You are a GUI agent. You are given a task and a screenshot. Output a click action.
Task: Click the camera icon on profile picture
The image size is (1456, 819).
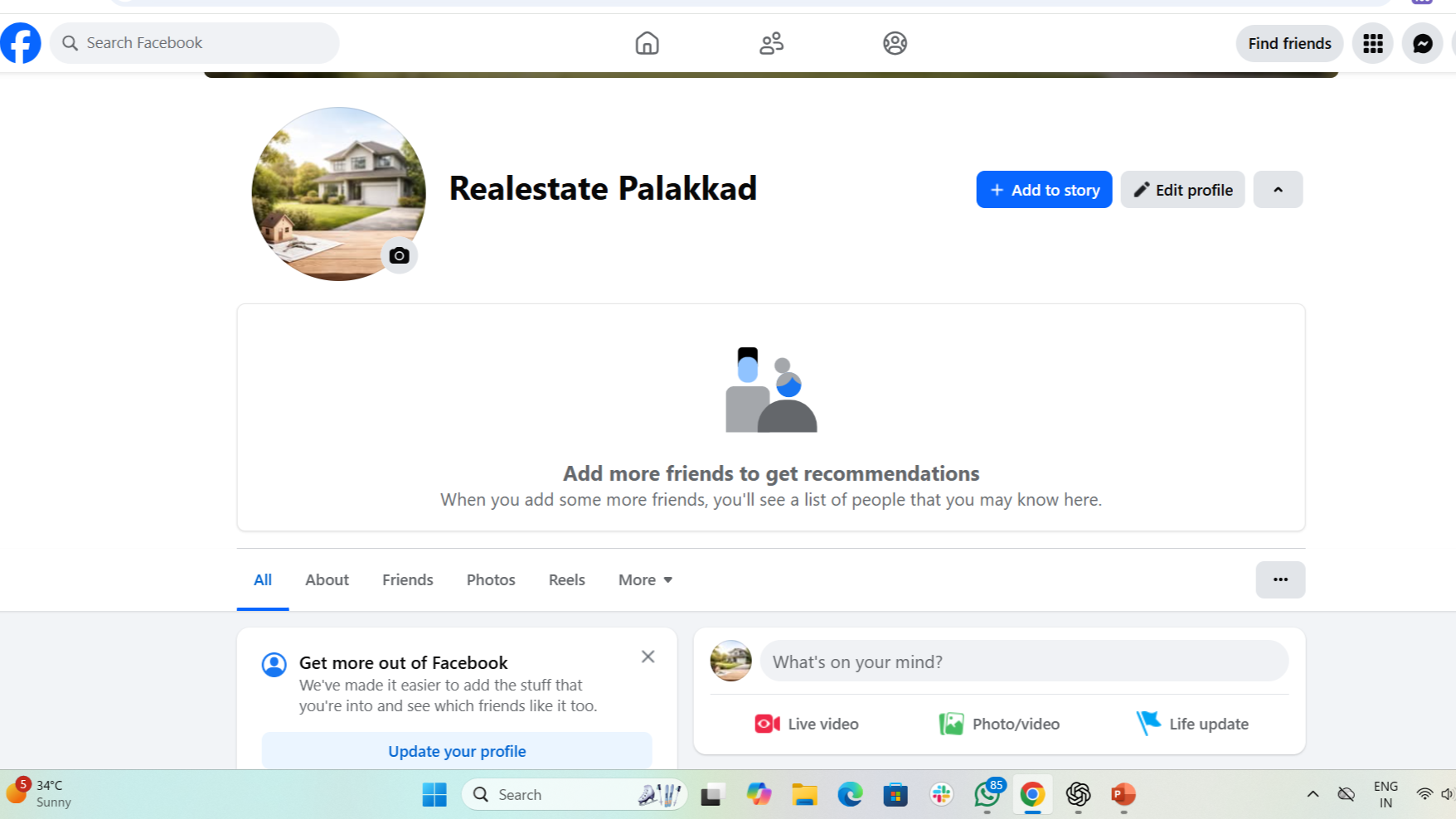point(399,255)
